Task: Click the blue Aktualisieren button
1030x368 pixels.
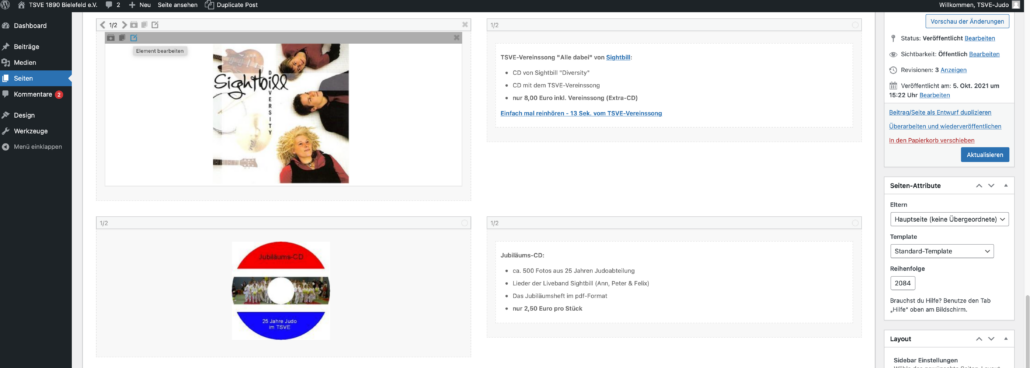Action: pos(985,155)
